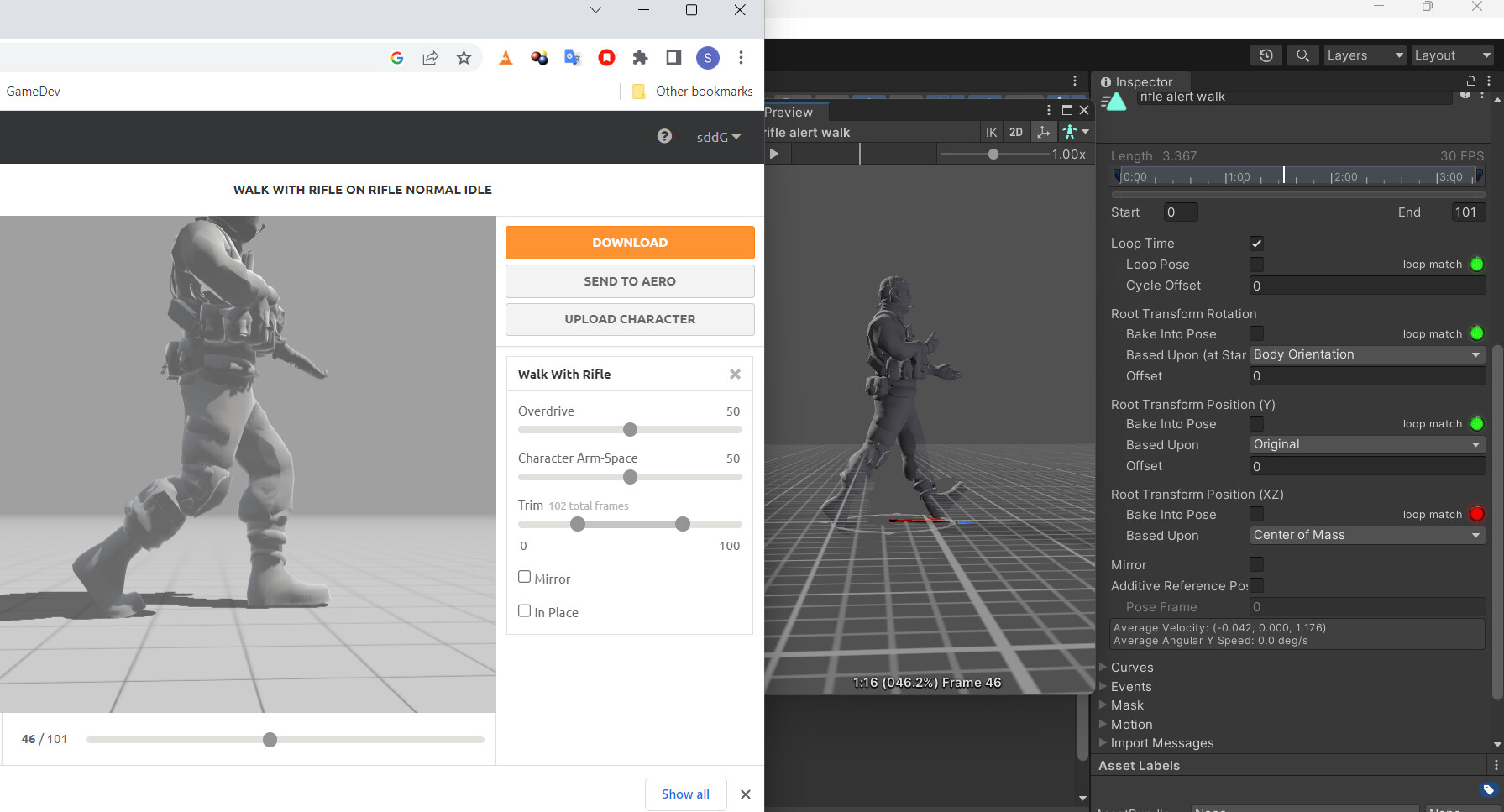Screen dimensions: 1504x812
Task: Uncheck Loop Time in the Inspector
Action: 1256,243
